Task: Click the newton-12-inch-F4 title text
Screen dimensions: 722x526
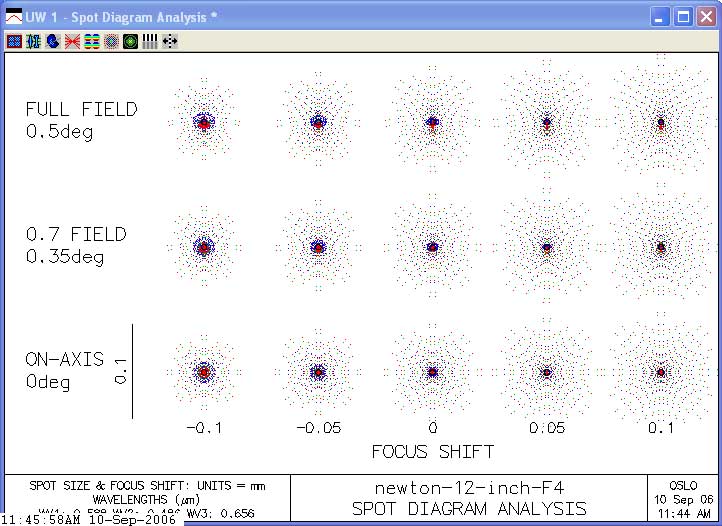Action: point(468,488)
